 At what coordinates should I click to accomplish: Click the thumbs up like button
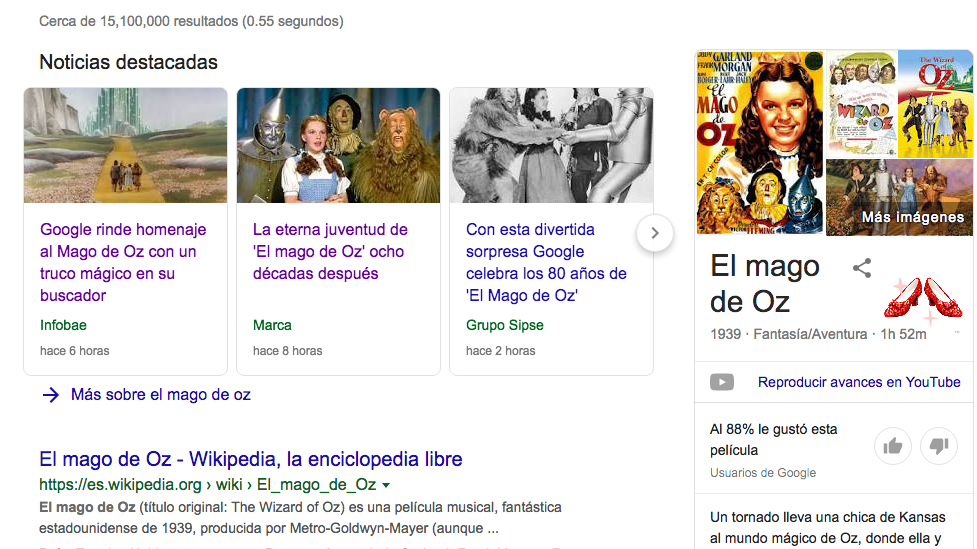point(893,446)
